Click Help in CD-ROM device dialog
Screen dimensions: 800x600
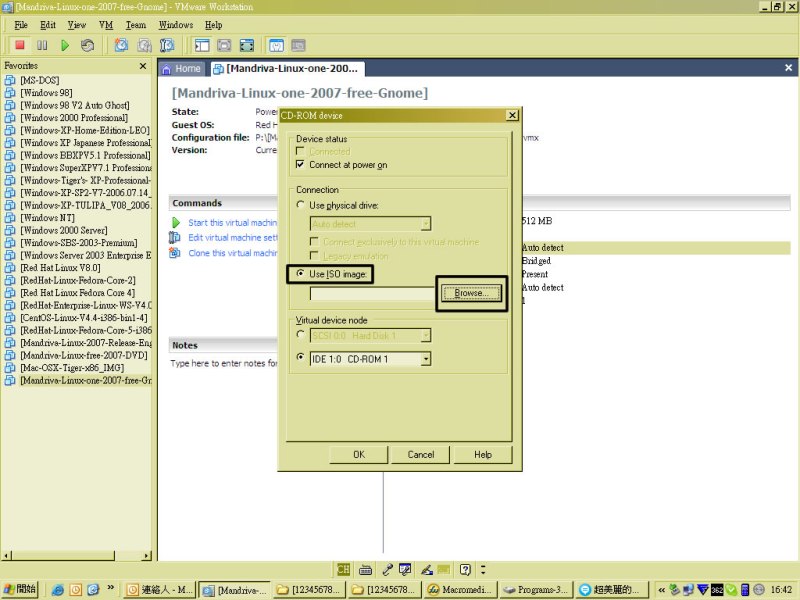pyautogui.click(x=483, y=455)
